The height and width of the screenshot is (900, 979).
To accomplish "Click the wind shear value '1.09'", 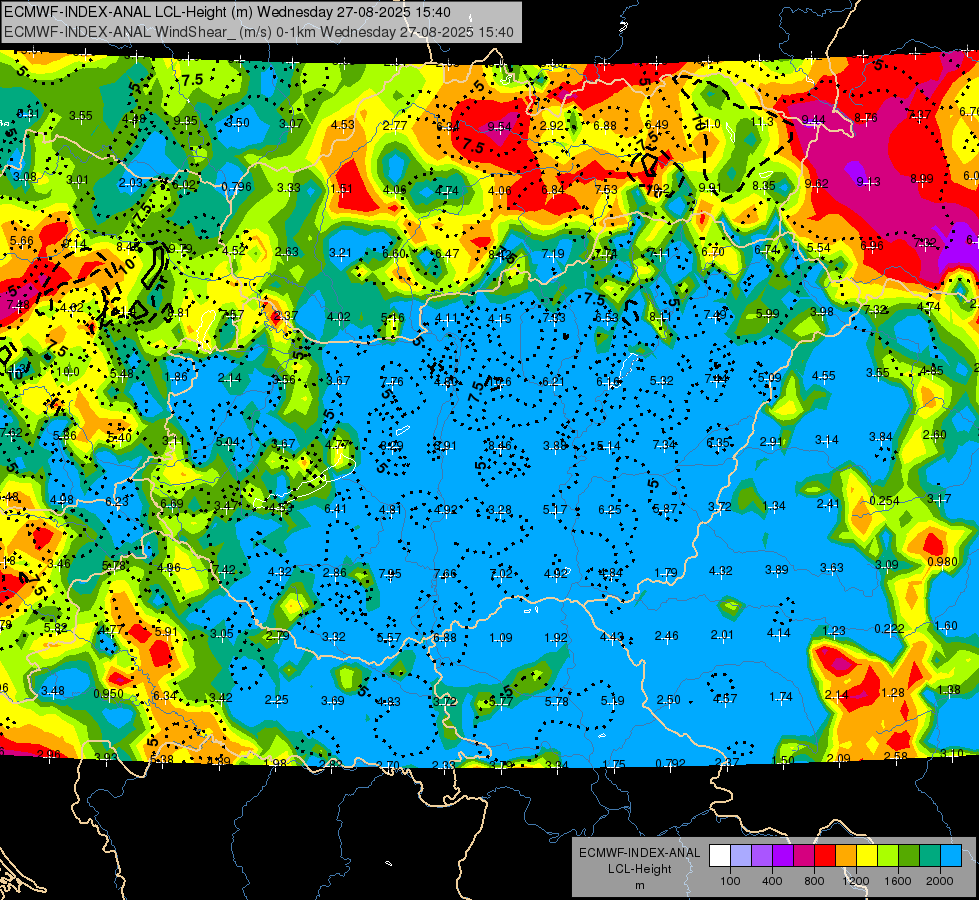I will pyautogui.click(x=501, y=638).
